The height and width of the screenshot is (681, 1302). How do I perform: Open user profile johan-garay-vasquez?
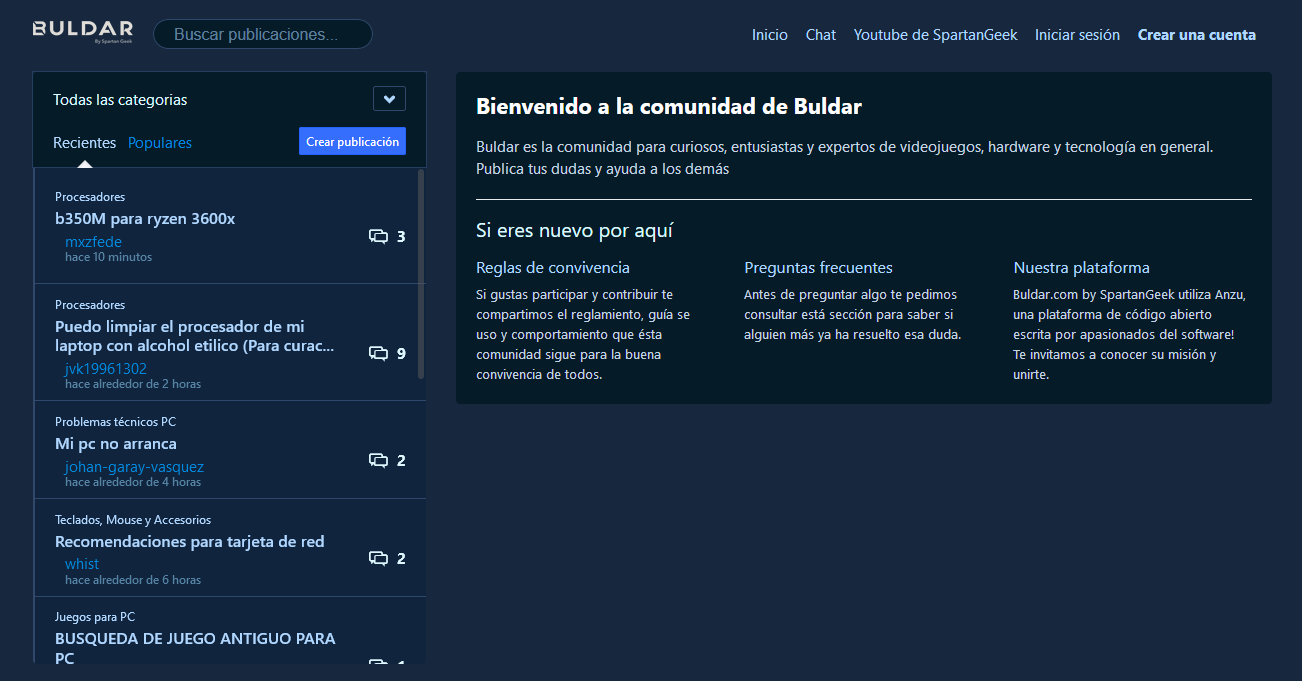click(135, 467)
